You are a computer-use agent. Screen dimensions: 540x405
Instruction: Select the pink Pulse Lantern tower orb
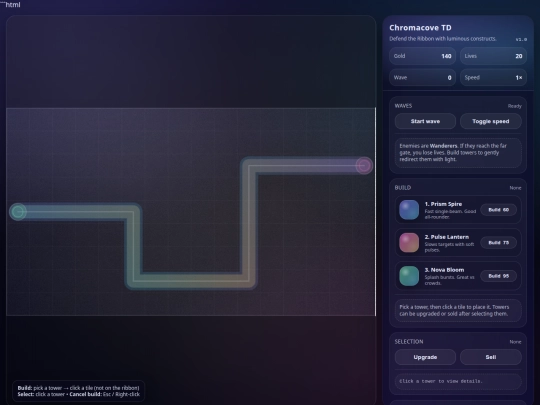(409, 242)
